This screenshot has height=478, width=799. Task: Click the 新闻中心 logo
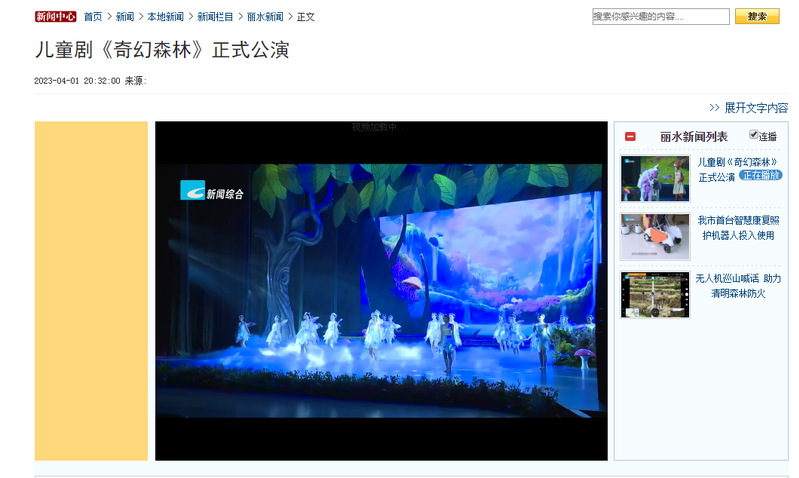55,17
